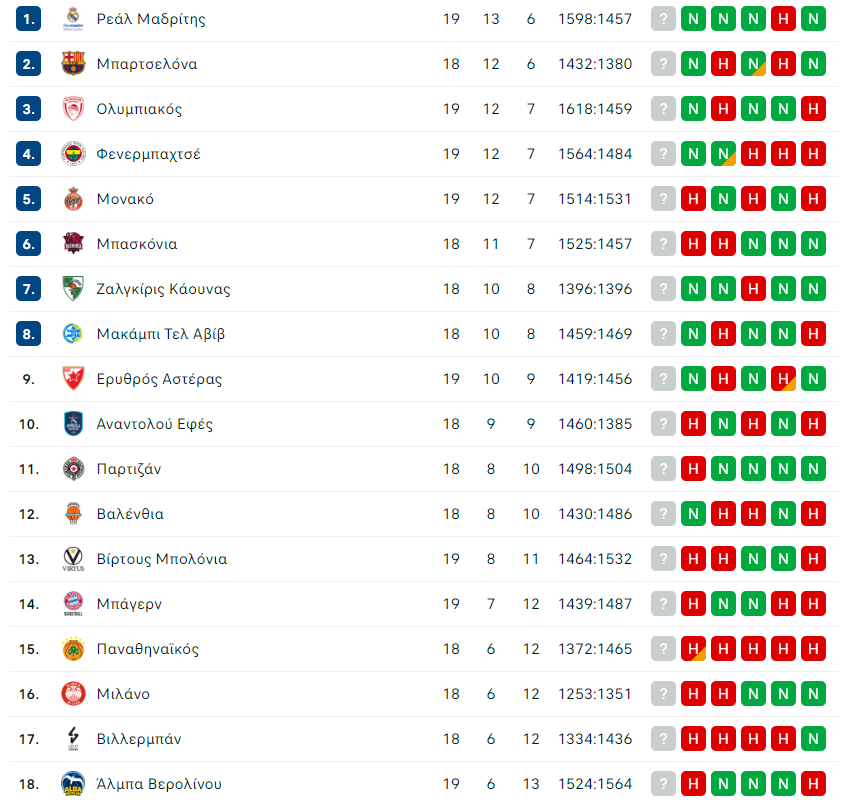Image resolution: width=849 pixels, height=800 pixels.
Task: Select the Alba Berlin albatross logo
Action: (73, 783)
